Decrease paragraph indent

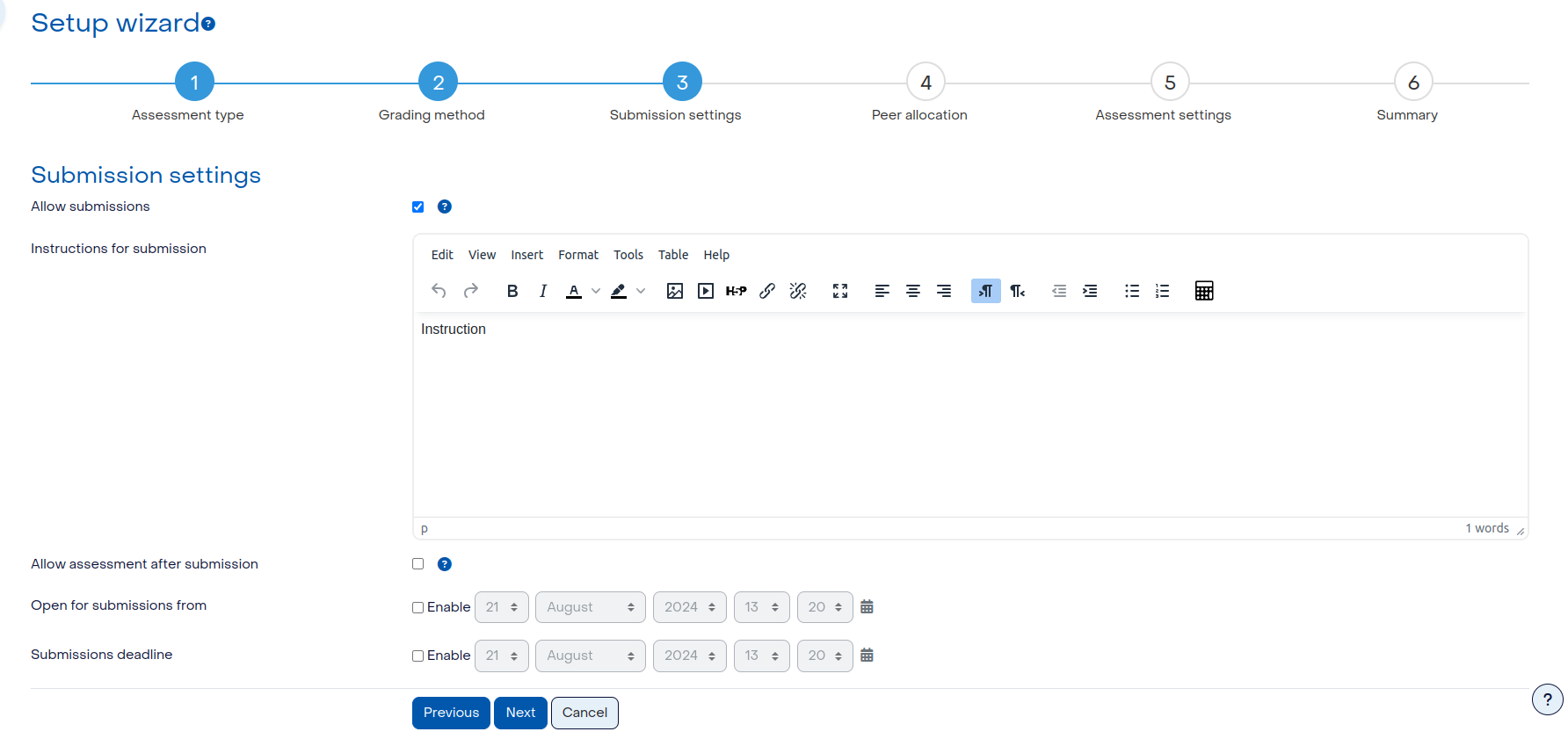pos(1059,291)
